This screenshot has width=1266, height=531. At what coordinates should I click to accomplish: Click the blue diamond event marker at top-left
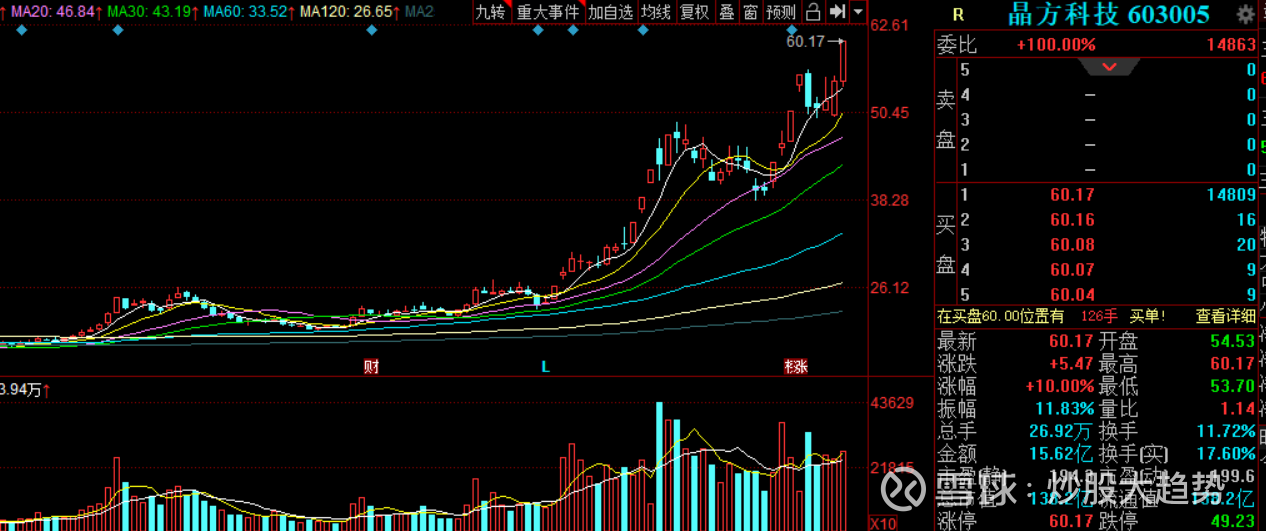(x=22, y=30)
